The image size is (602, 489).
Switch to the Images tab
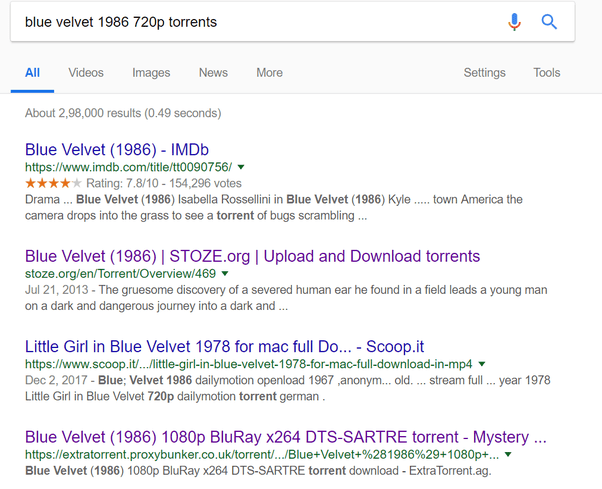click(151, 73)
